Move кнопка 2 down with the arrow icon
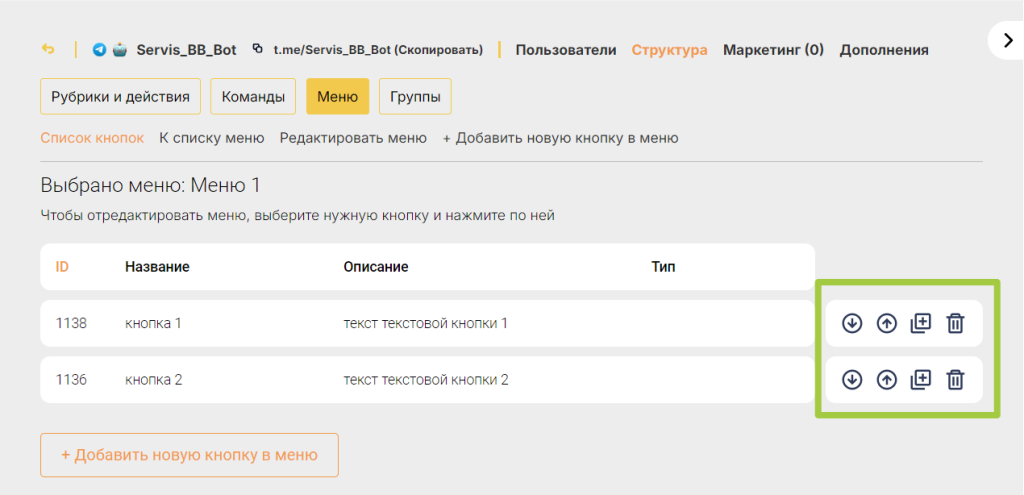 point(852,379)
